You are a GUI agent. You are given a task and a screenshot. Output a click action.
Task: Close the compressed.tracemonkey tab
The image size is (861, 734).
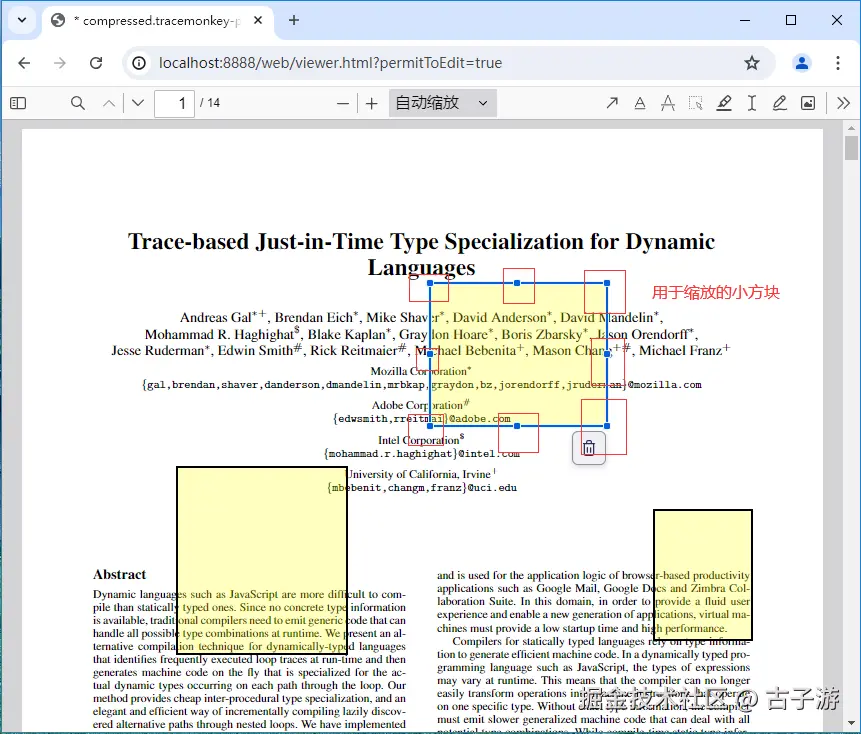click(258, 20)
